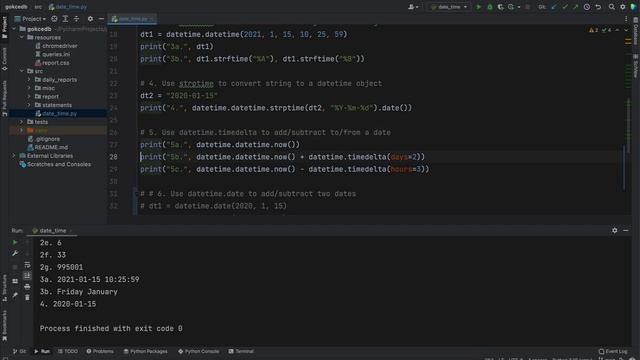Open the Event Log
This screenshot has width=640, height=360.
click(x=613, y=351)
